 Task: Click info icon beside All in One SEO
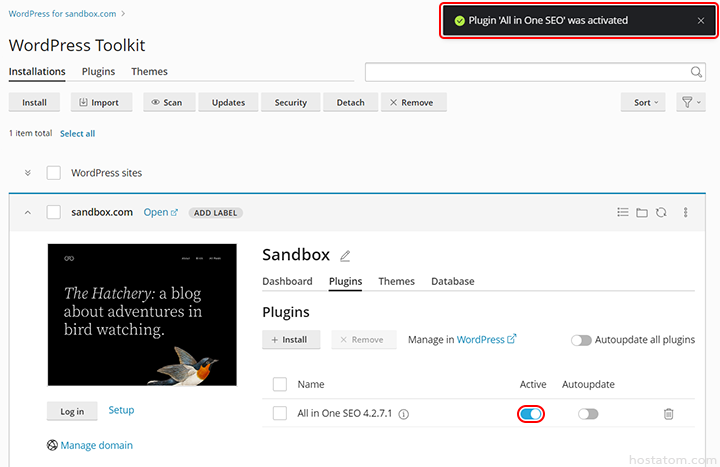point(404,414)
